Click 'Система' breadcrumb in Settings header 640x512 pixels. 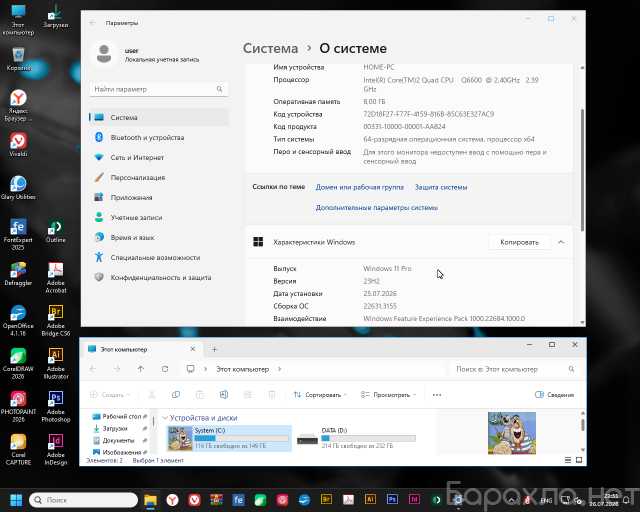tap(271, 48)
